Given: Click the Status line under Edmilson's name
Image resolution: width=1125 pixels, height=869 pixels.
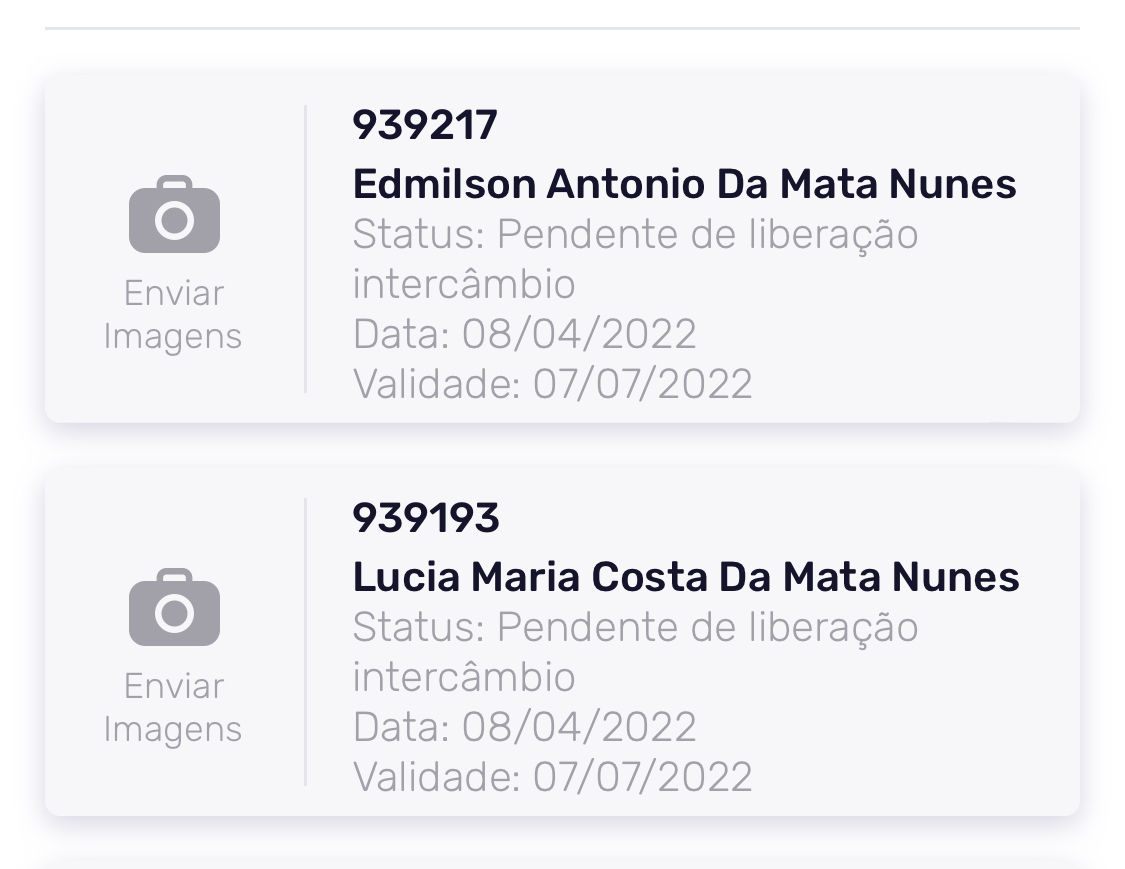Looking at the screenshot, I should [x=635, y=235].
